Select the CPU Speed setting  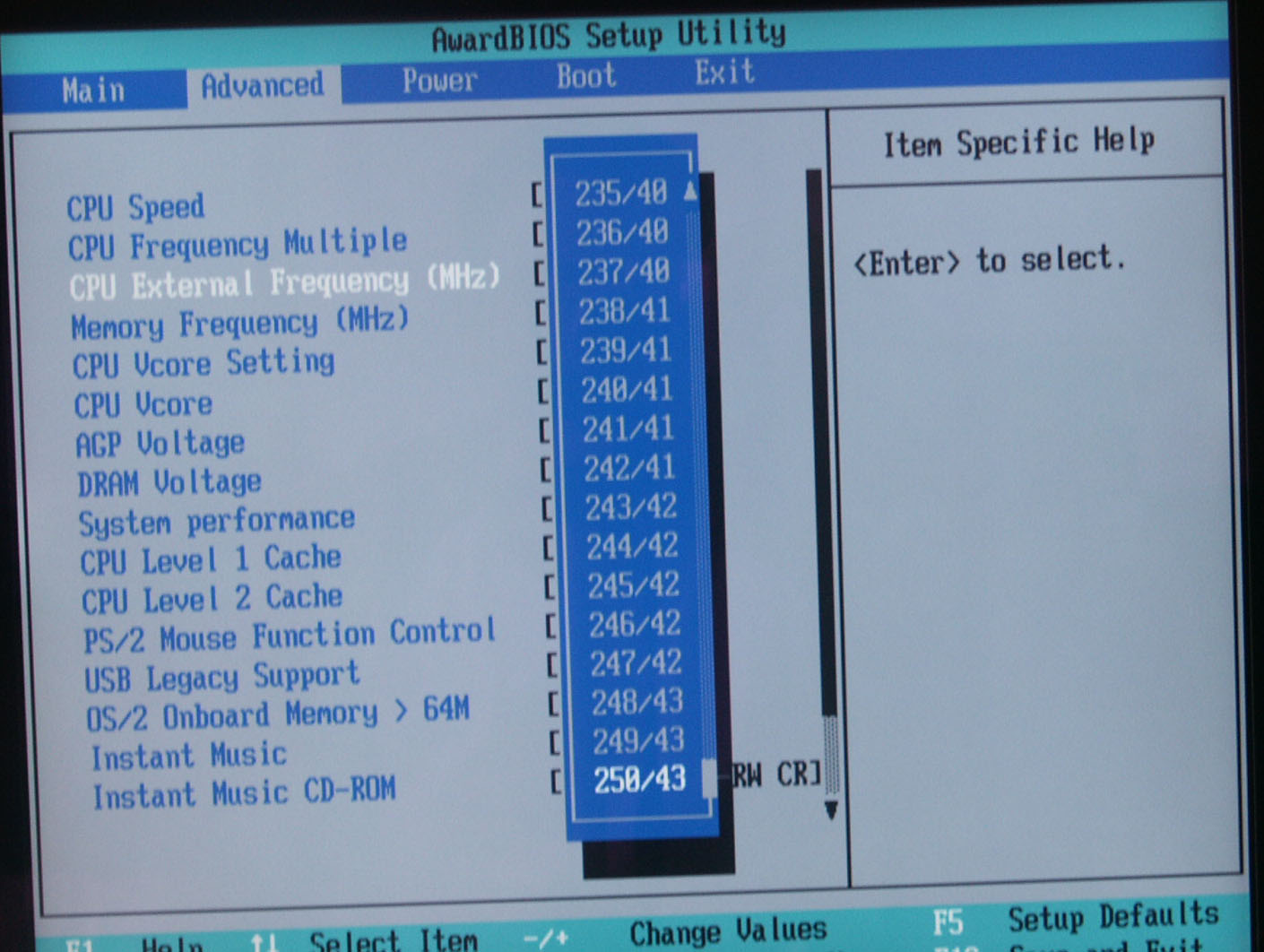tap(135, 208)
